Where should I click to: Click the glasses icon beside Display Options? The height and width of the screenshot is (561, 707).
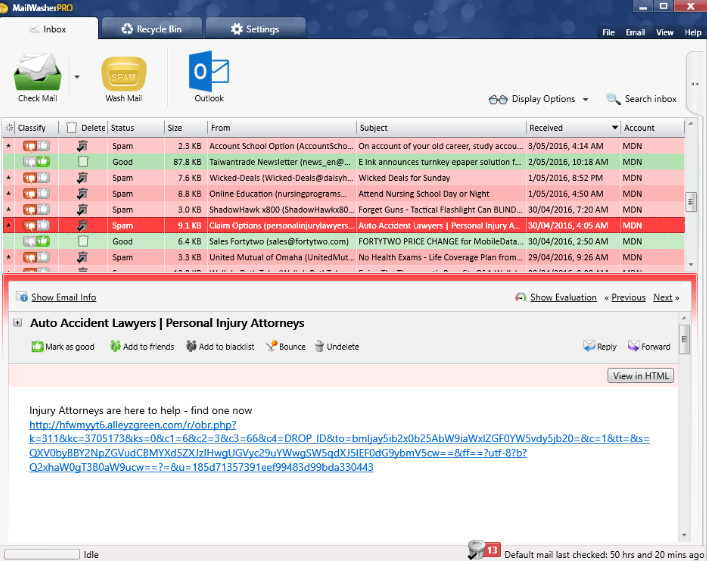pos(498,99)
